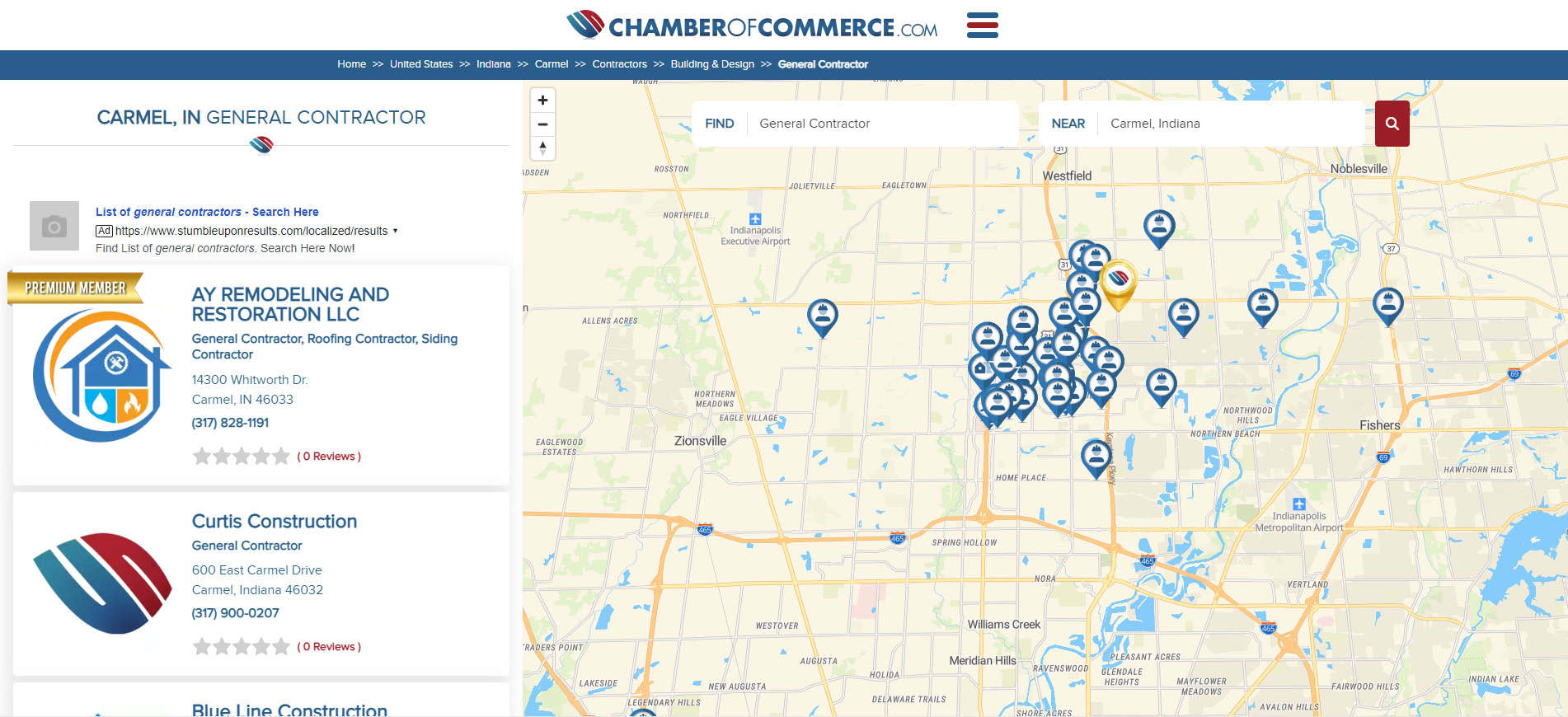1568x717 pixels.
Task: Click the AY Remodeling logo thumbnail
Action: (x=101, y=375)
